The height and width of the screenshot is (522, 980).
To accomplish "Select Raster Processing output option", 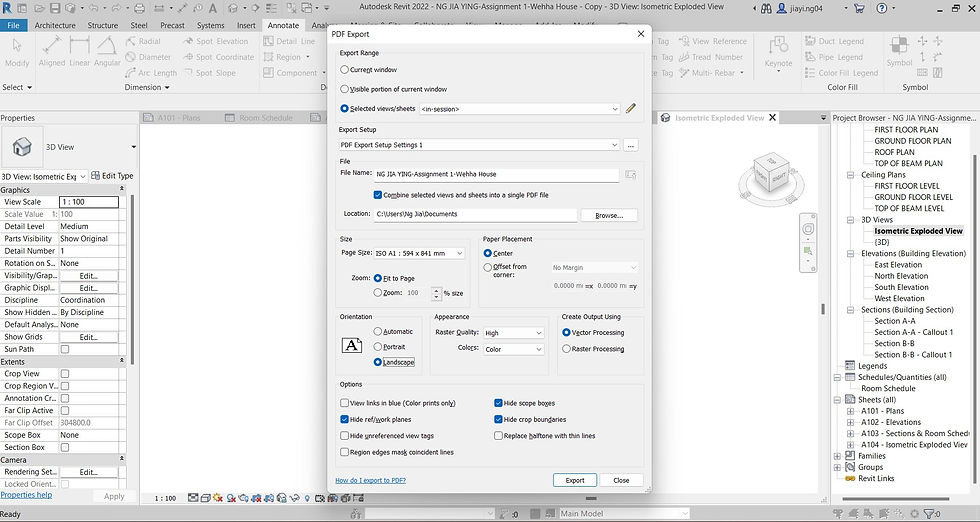I will point(566,349).
